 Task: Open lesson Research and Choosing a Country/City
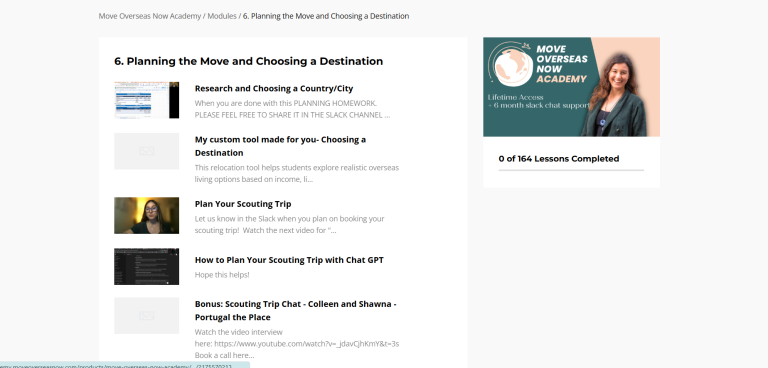(274, 88)
